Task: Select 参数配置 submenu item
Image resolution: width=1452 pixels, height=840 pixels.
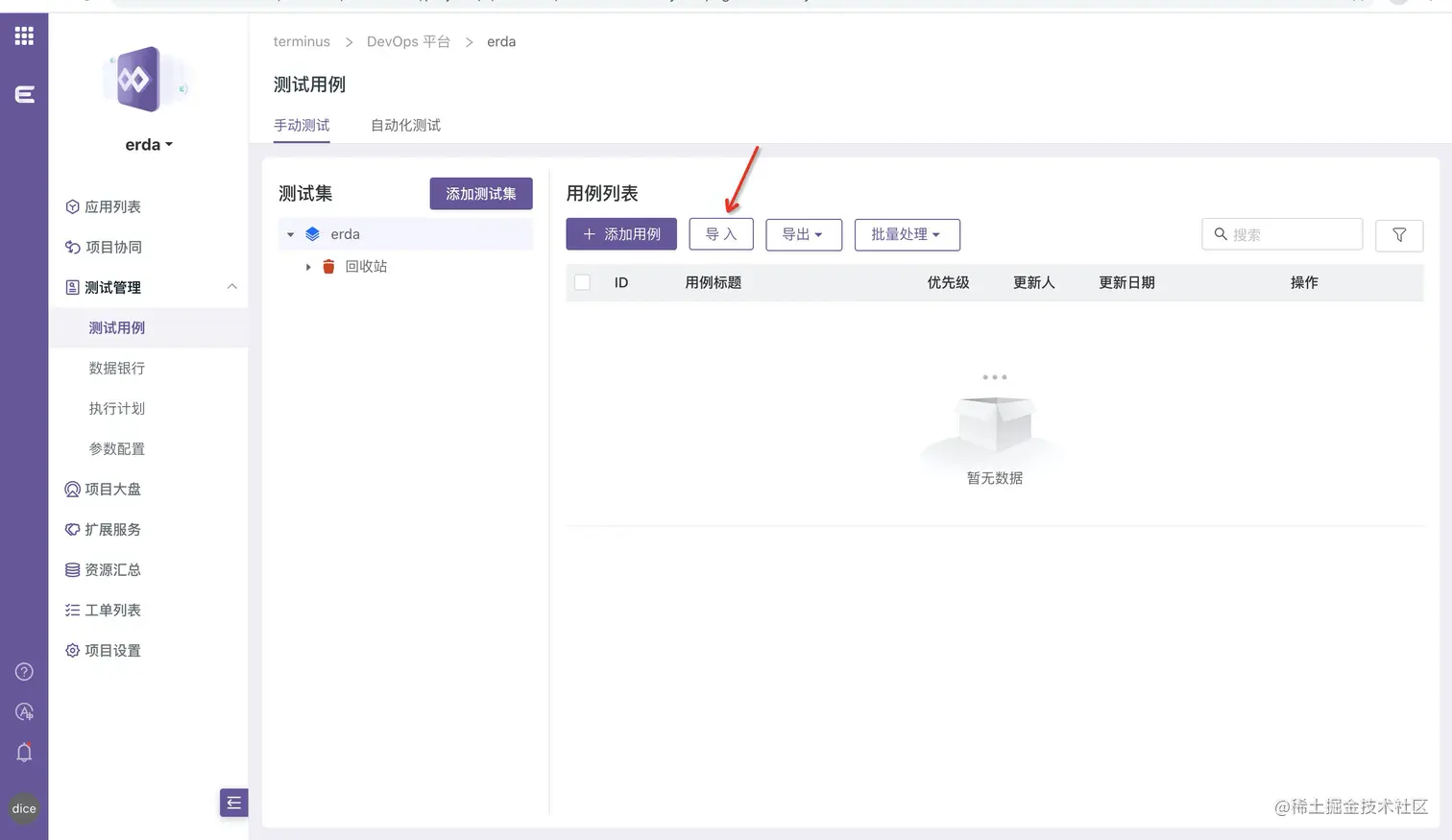Action: (x=117, y=449)
